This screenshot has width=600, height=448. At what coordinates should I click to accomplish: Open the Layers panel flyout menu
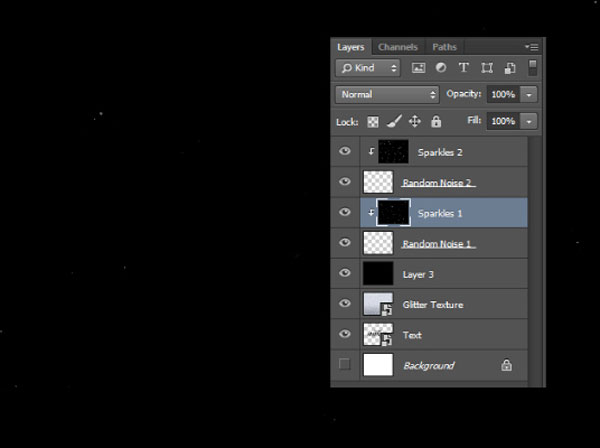pyautogui.click(x=532, y=47)
